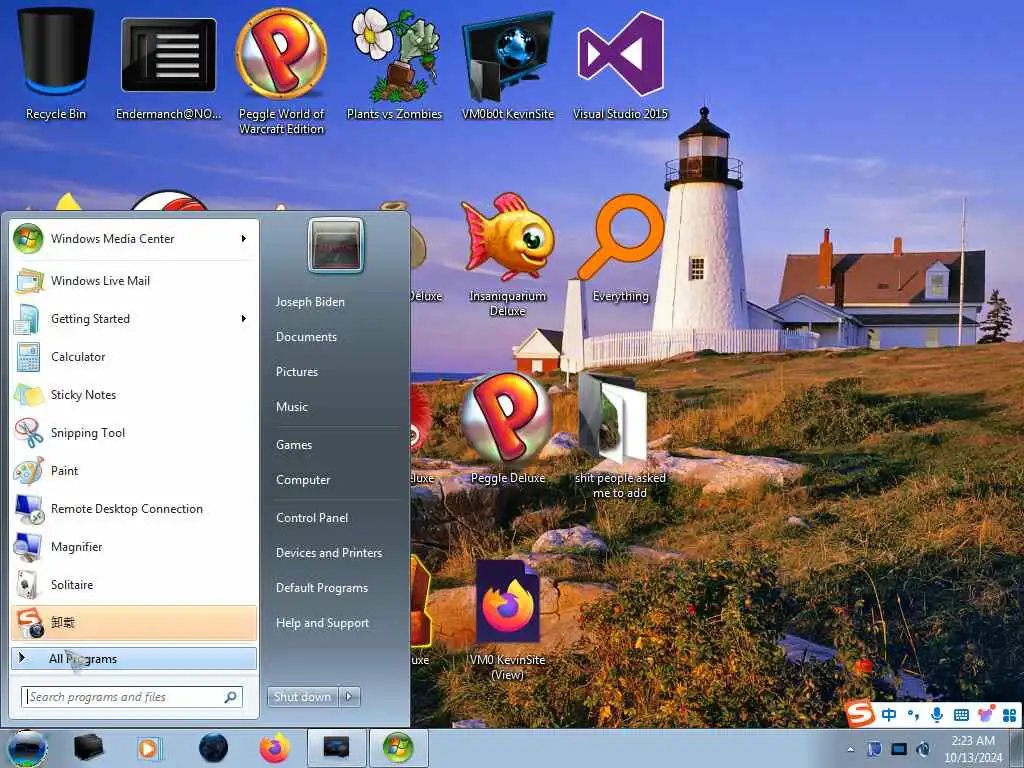
Task: Open Computer from Start menu
Action: [x=303, y=480]
